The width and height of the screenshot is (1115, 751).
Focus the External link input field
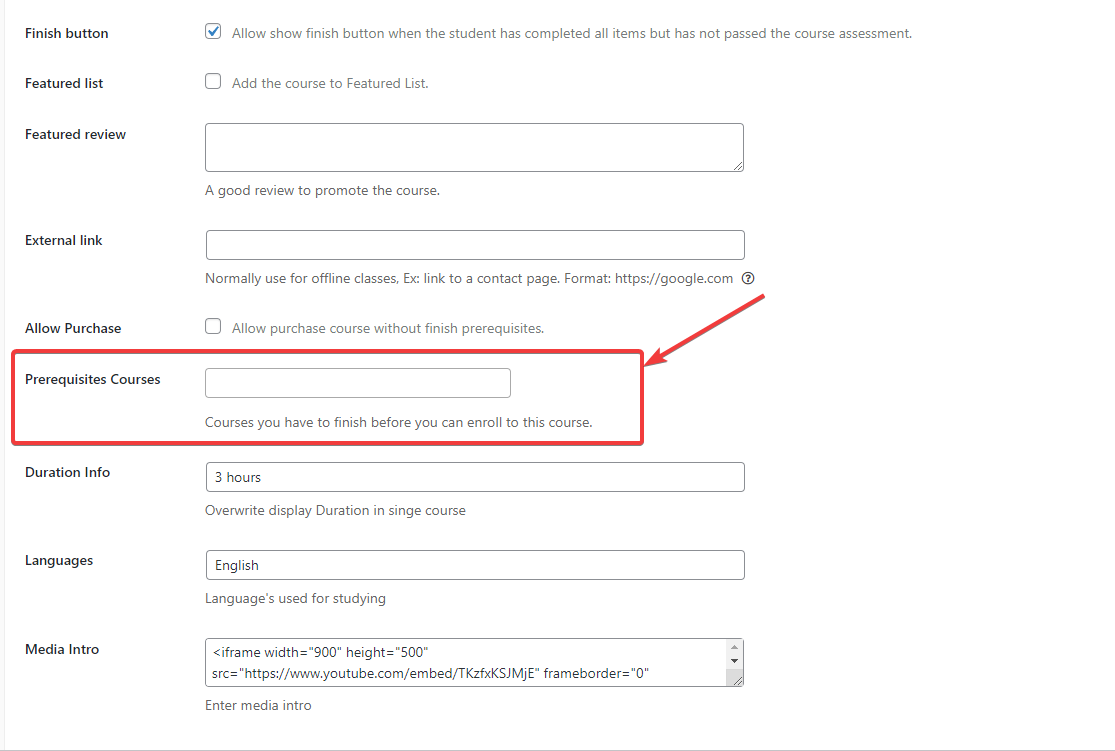pos(475,245)
